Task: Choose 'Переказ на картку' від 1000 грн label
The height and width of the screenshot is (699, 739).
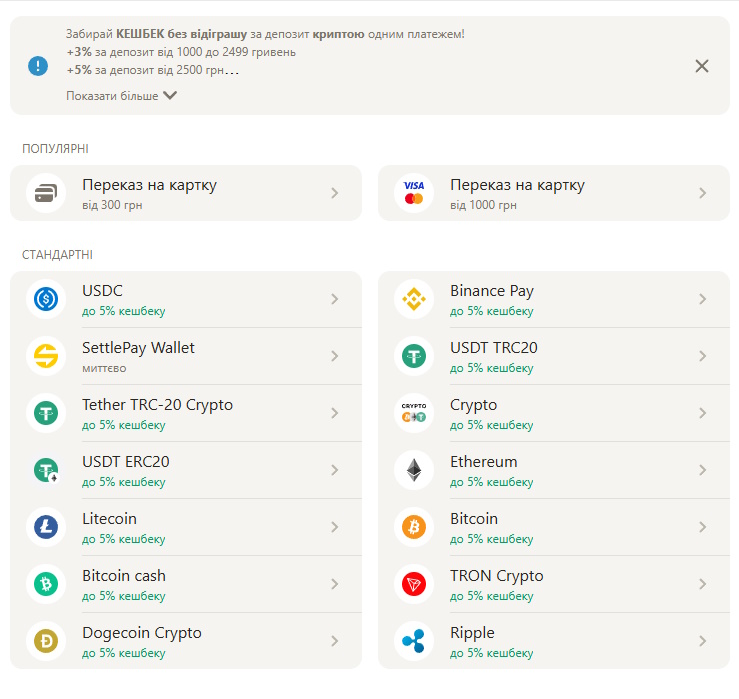Action: (x=517, y=185)
